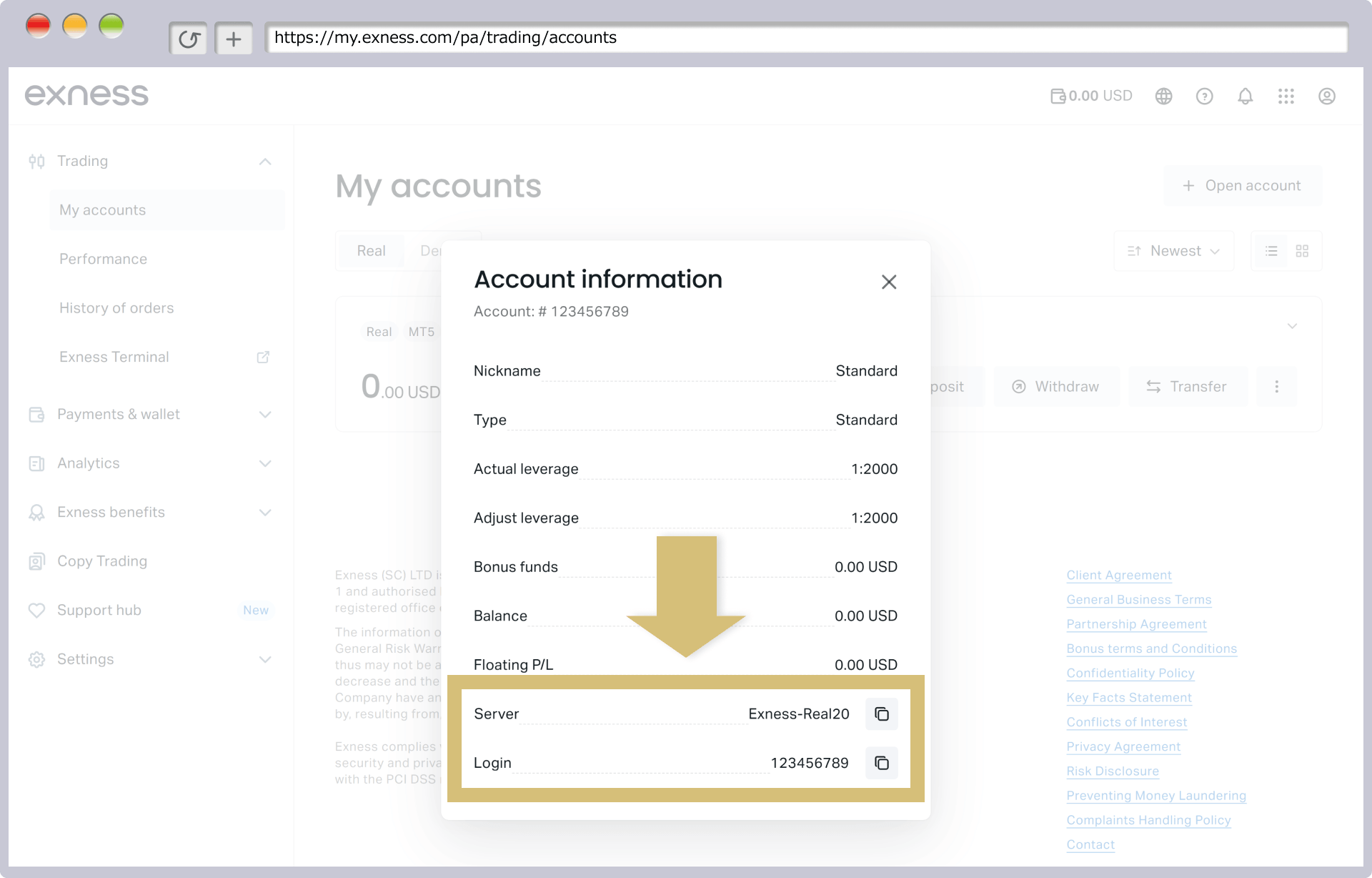
Task: Reload the page in browser
Action: [189, 39]
